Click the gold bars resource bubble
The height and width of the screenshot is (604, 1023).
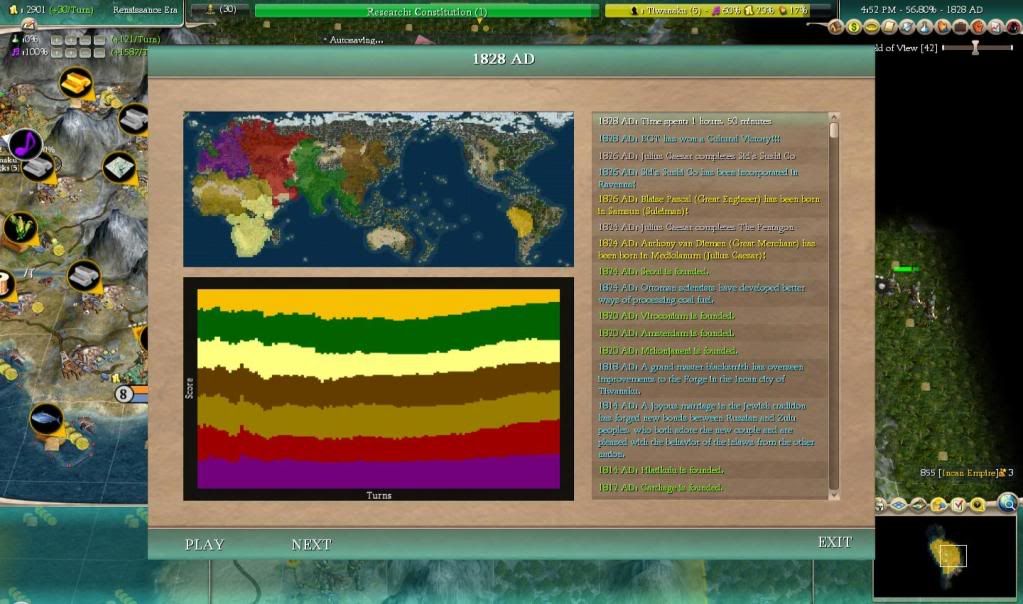click(x=76, y=83)
